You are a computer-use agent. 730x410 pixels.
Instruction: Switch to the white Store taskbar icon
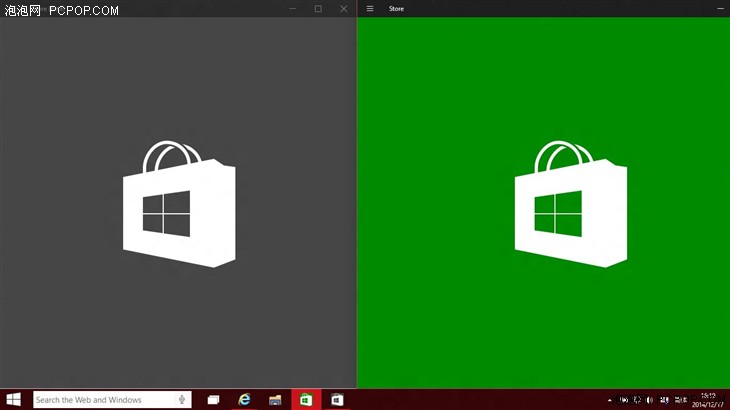coord(337,399)
